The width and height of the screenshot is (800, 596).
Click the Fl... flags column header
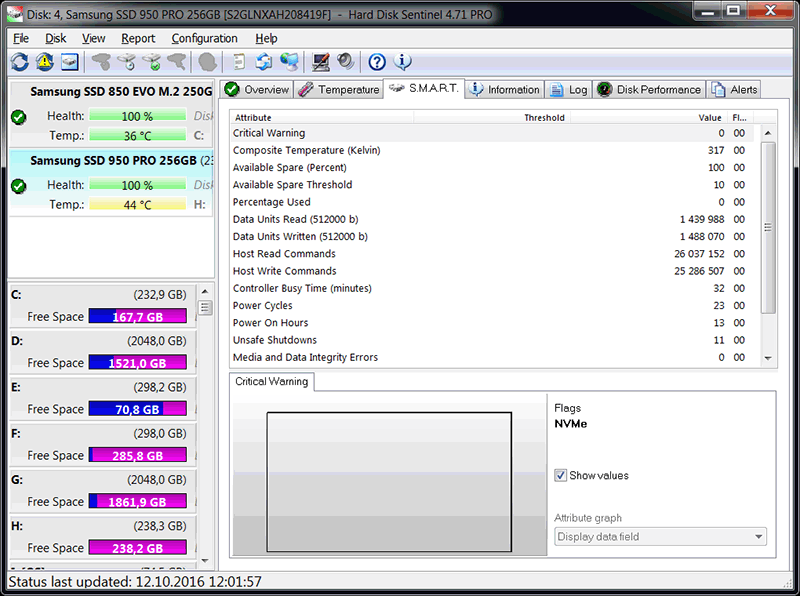coord(739,118)
